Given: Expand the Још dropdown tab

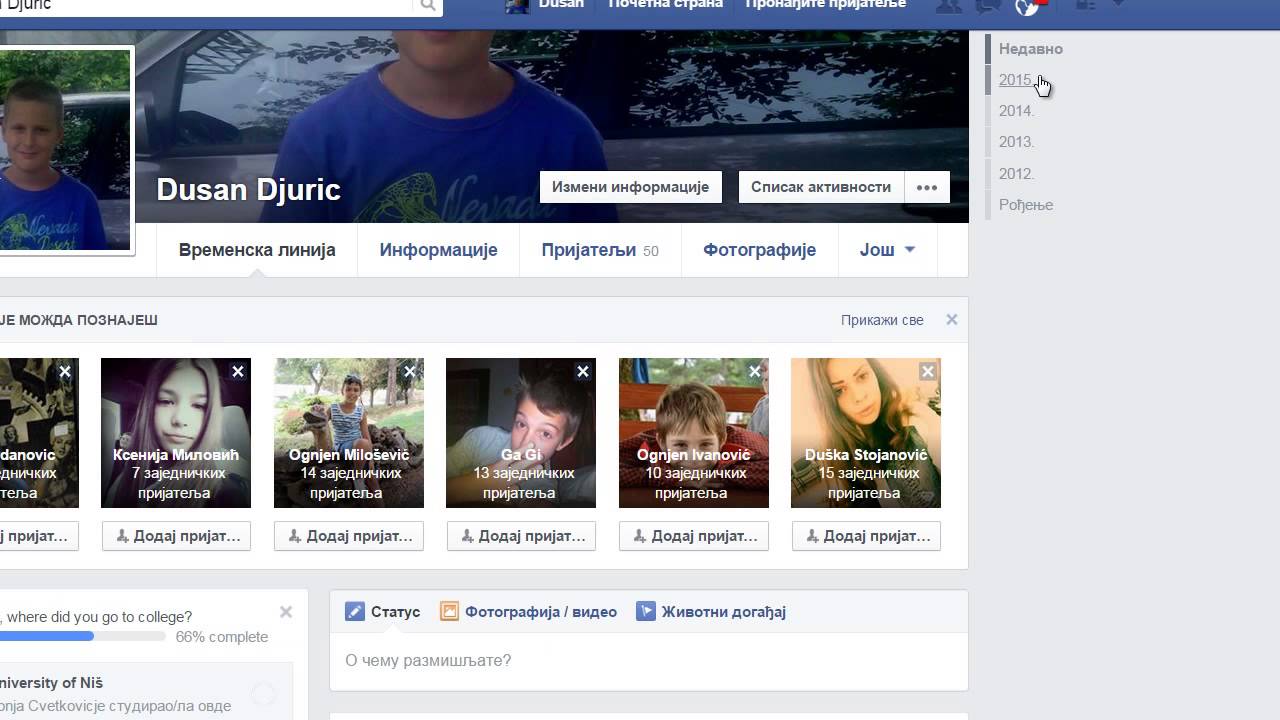Looking at the screenshot, I should (x=888, y=250).
